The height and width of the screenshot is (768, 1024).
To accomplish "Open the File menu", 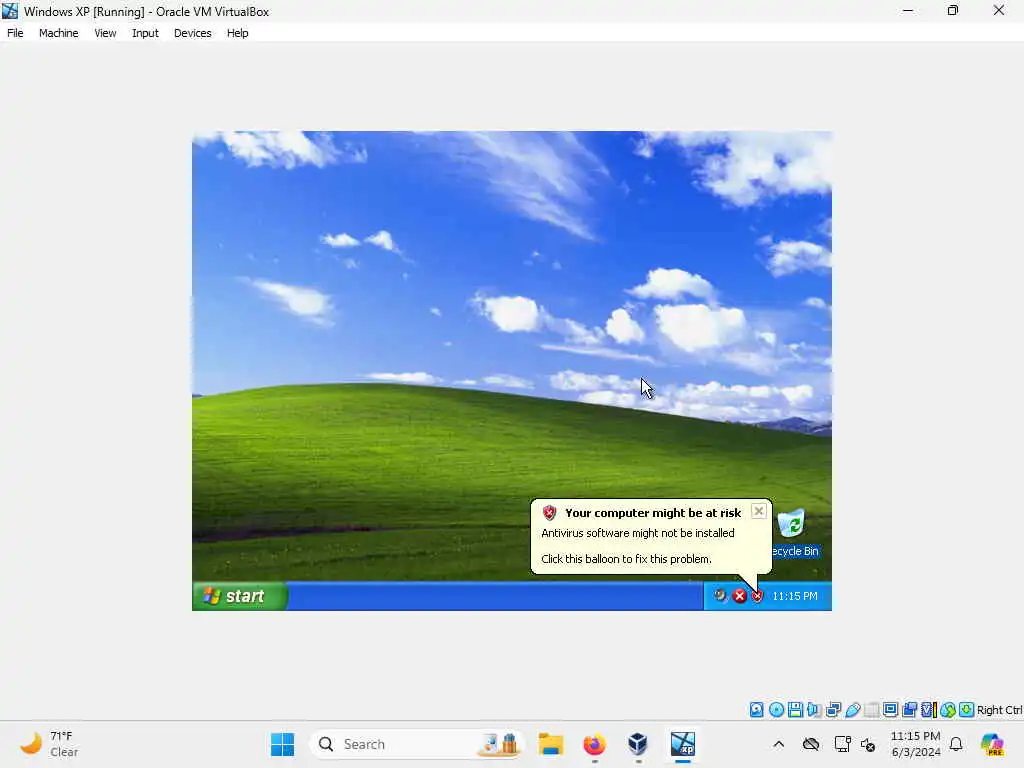I will pos(15,33).
